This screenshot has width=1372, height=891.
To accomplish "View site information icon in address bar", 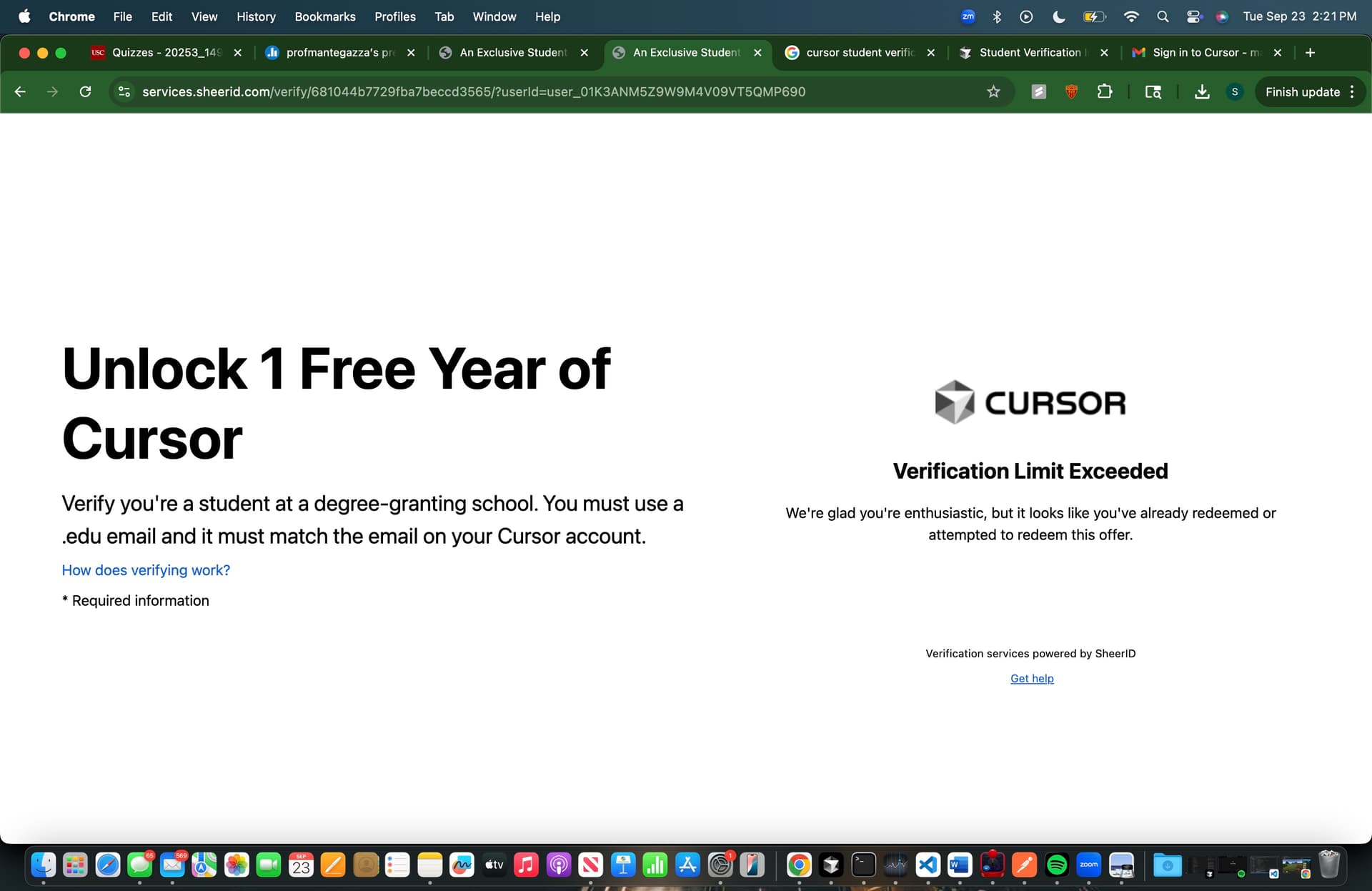I will [124, 91].
